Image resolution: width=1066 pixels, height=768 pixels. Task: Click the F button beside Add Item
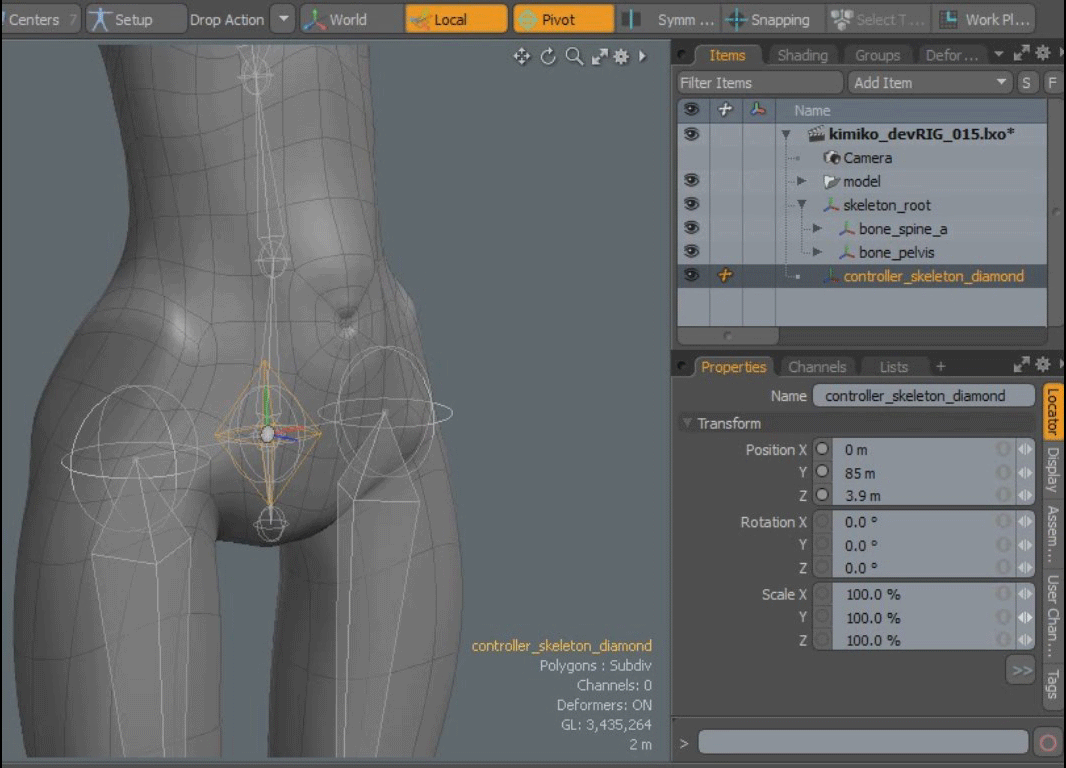pos(1052,83)
